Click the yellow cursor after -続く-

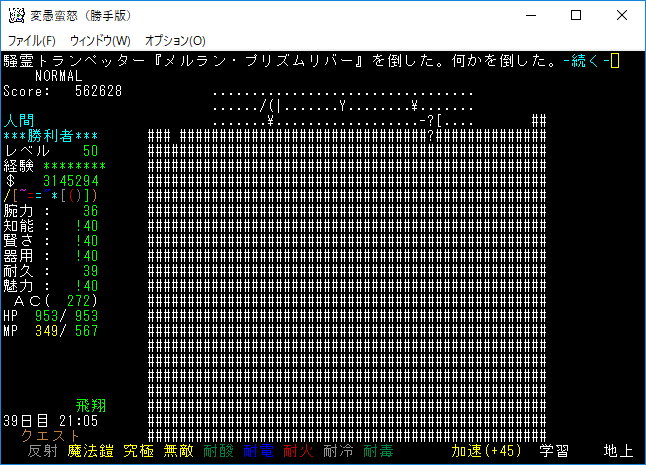(615, 61)
